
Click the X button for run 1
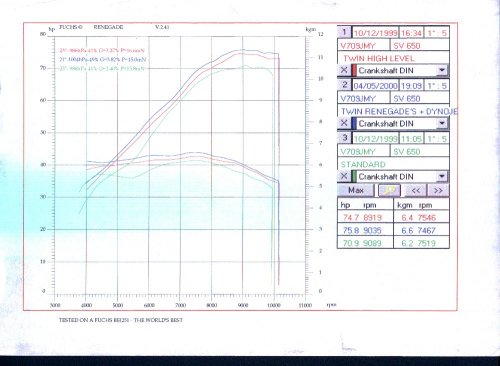(x=344, y=70)
